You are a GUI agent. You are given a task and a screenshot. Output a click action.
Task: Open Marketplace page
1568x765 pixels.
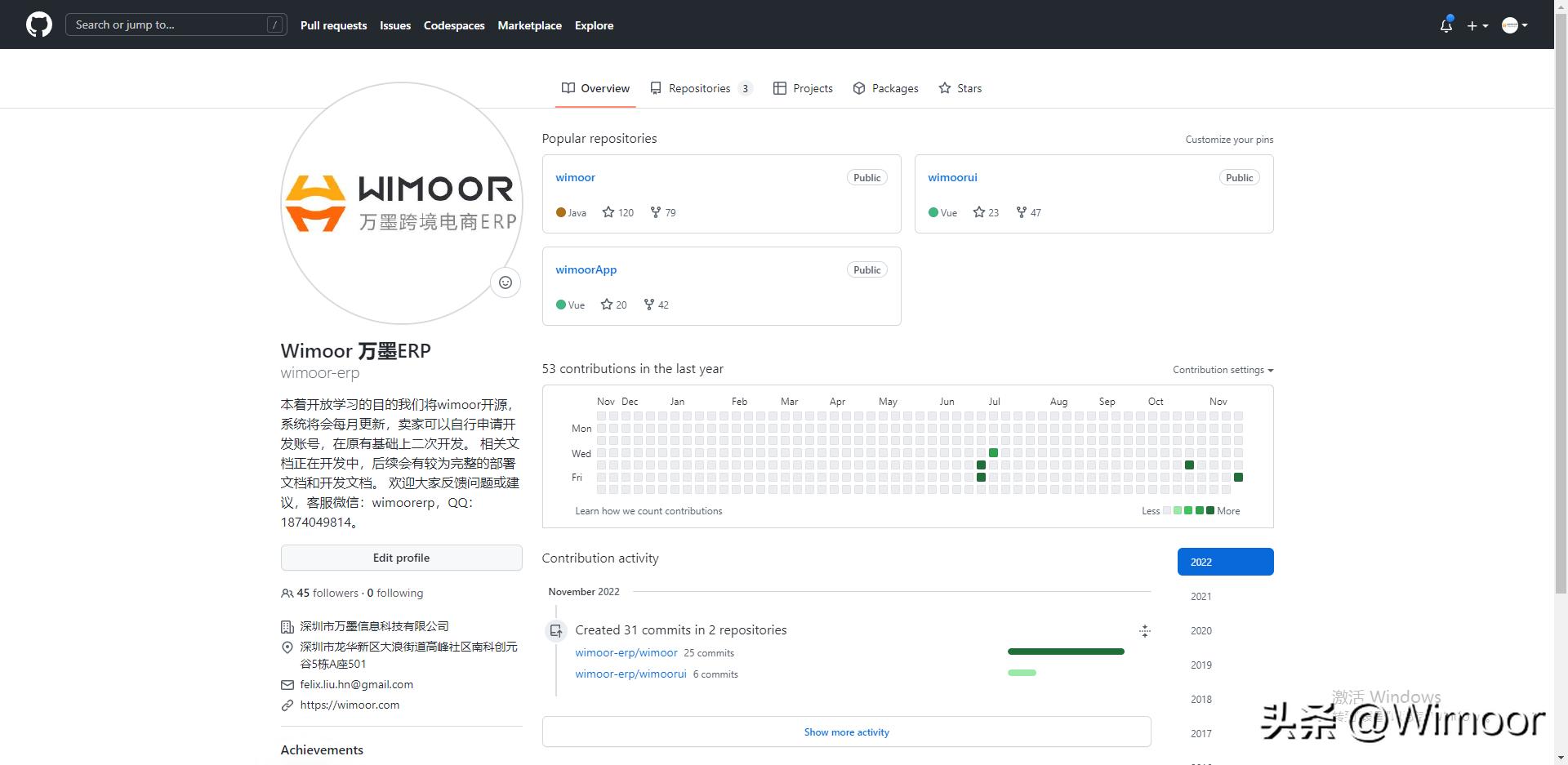[529, 25]
